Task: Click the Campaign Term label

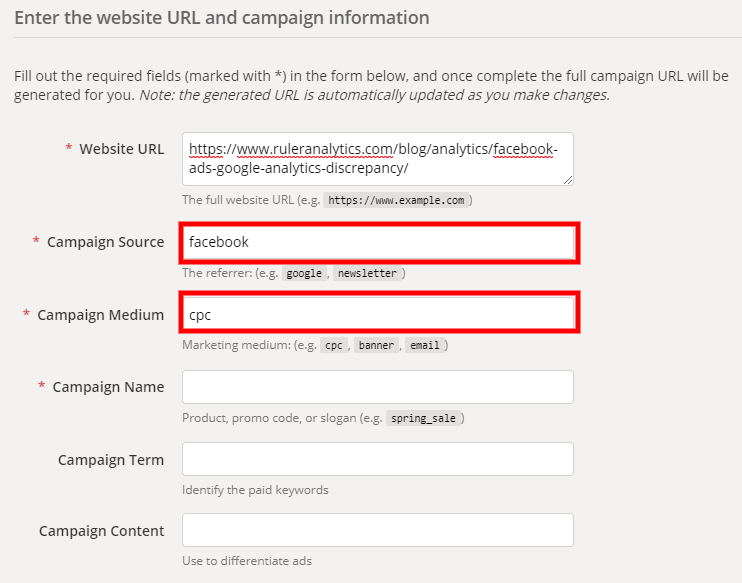Action: pos(111,460)
